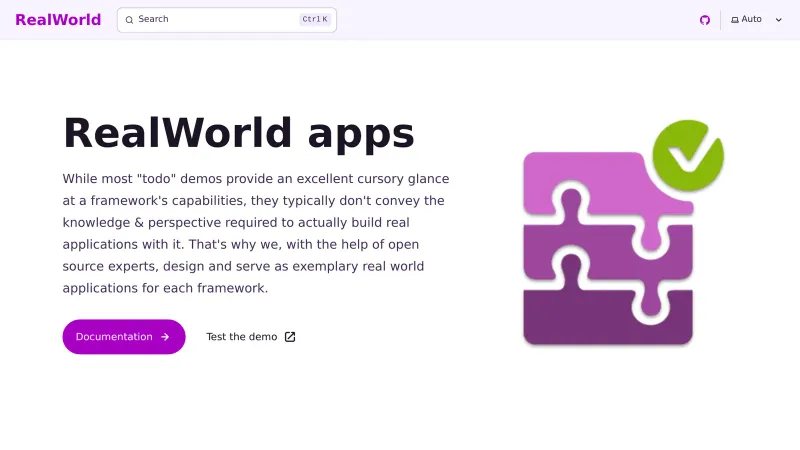Go to the RealWorld home logo
Viewport: 800px width, 450px height.
point(58,19)
